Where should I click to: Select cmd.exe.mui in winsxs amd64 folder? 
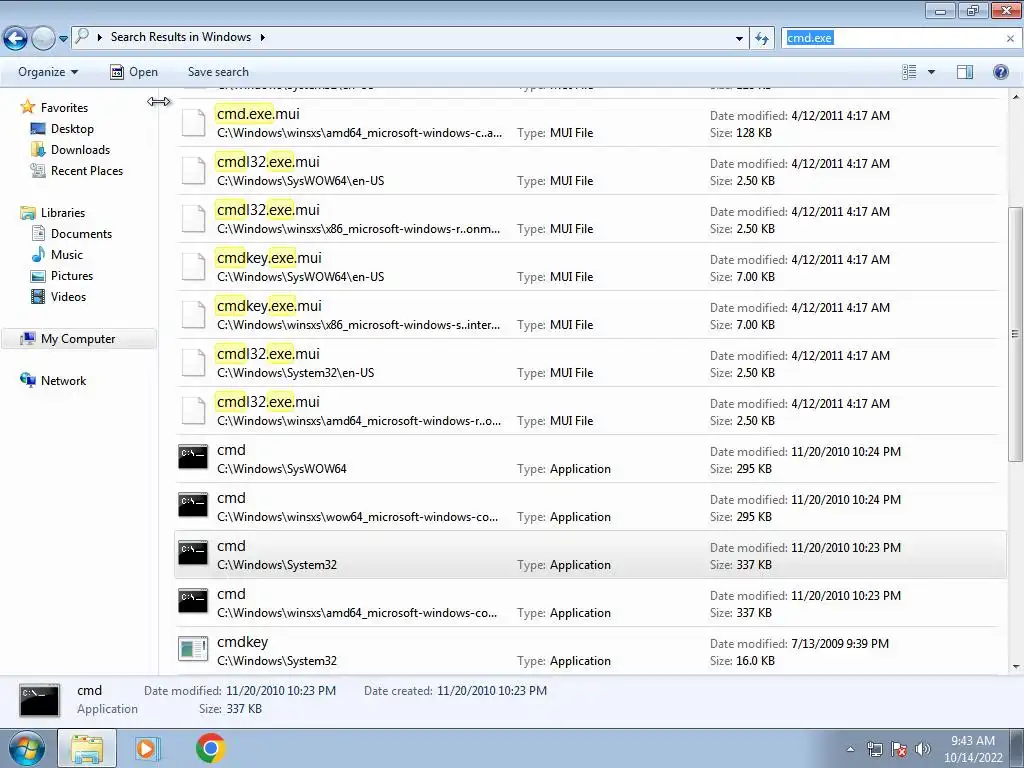(x=588, y=123)
